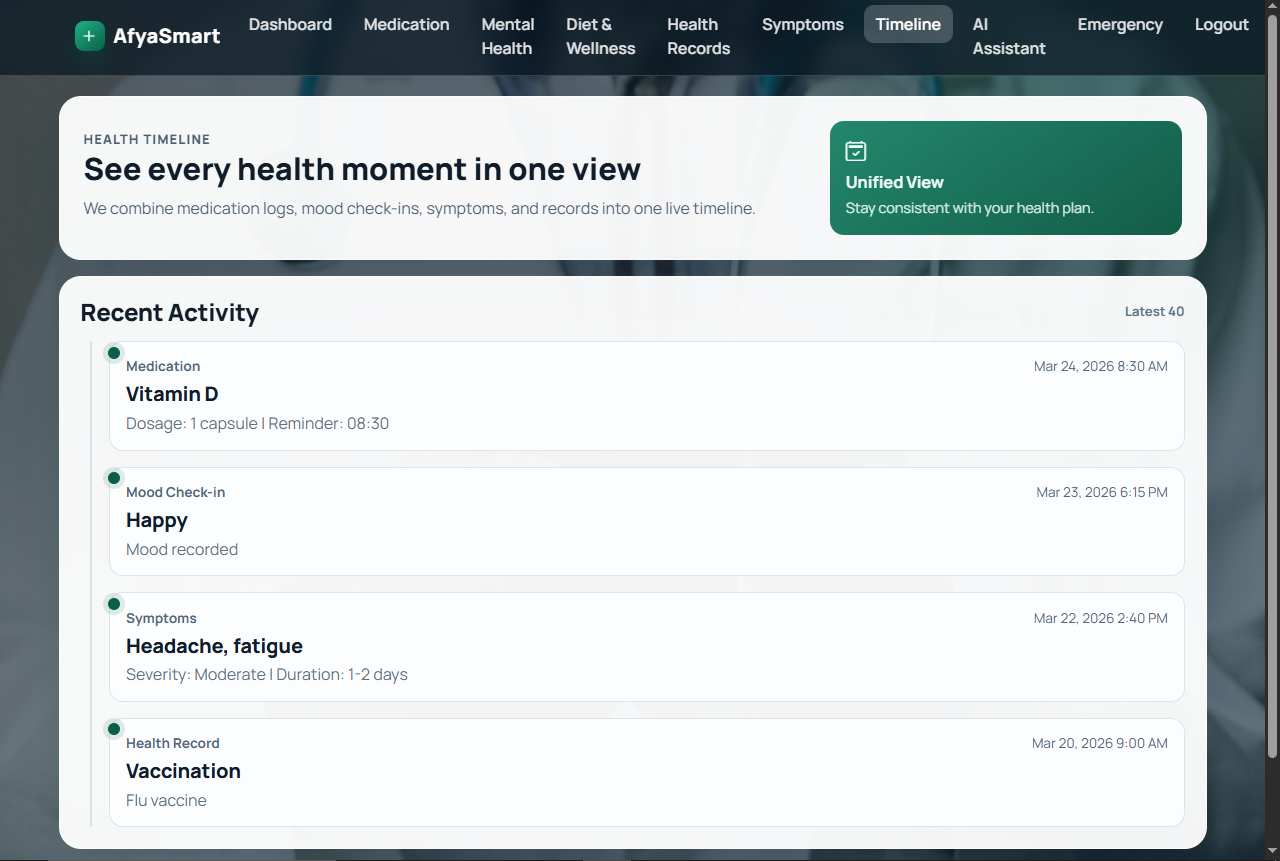1280x861 pixels.
Task: Click the Mar 22, 2026 2:40 PM timestamp
Action: [x=1100, y=618]
